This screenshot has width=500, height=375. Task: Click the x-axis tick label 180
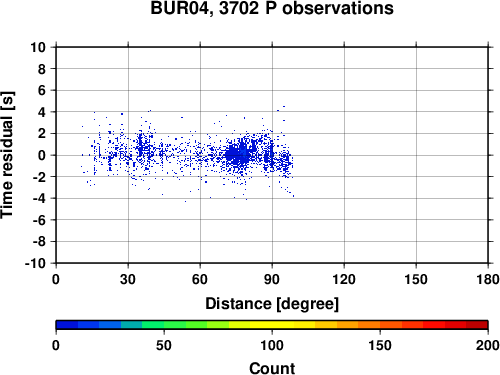[488, 279]
